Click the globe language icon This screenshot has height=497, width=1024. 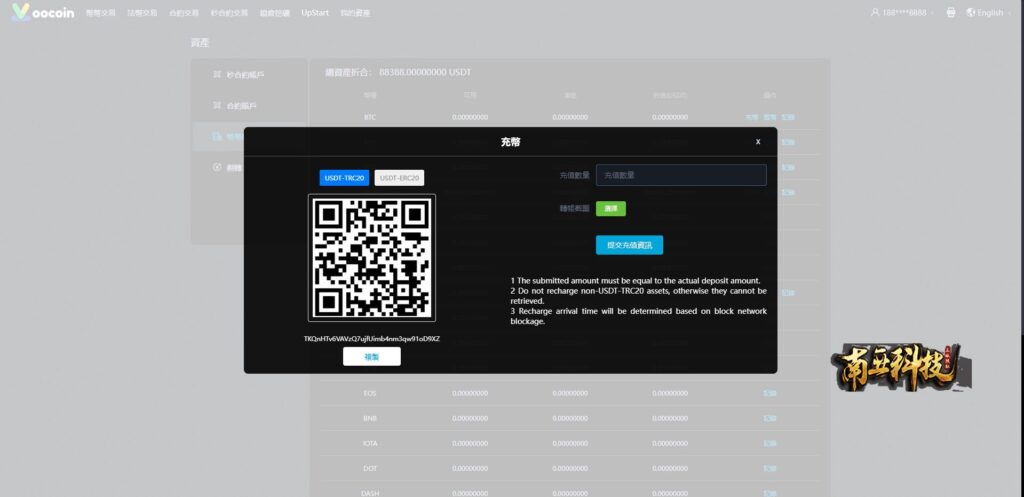tap(970, 12)
